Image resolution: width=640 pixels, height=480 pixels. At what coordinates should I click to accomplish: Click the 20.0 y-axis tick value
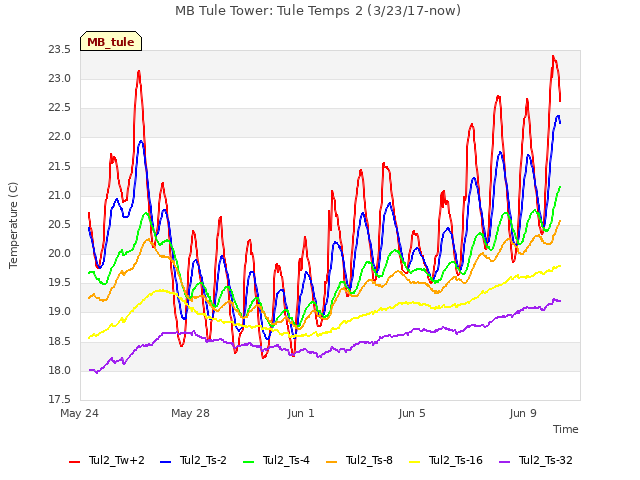click(60, 253)
